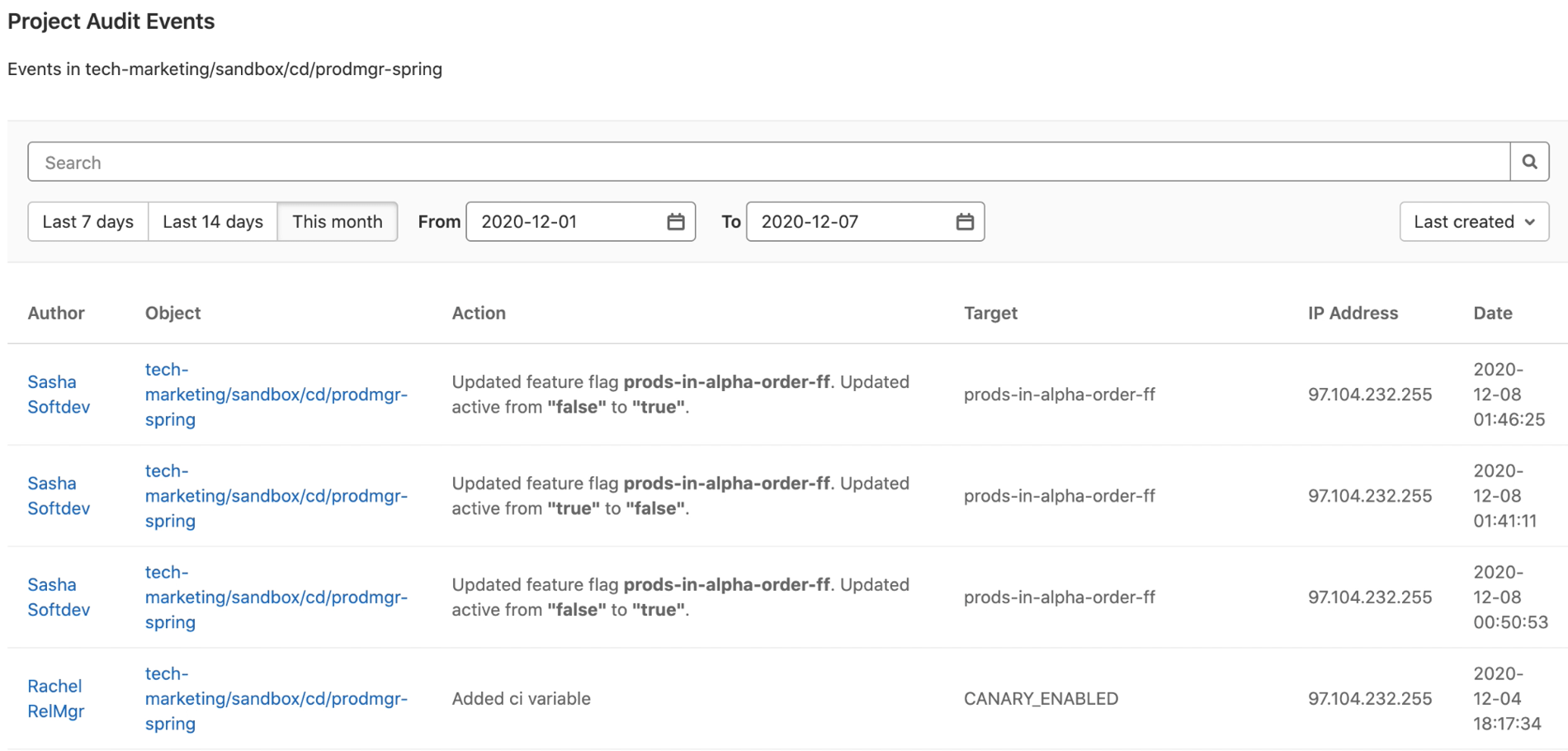This screenshot has width=1568, height=751.
Task: Click the Date column header
Action: click(1493, 313)
